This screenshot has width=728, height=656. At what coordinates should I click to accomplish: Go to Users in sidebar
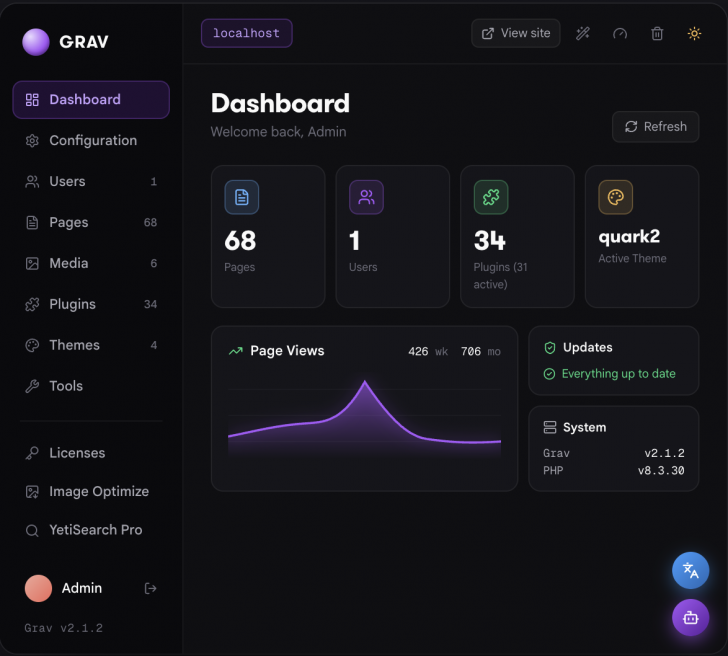91,181
